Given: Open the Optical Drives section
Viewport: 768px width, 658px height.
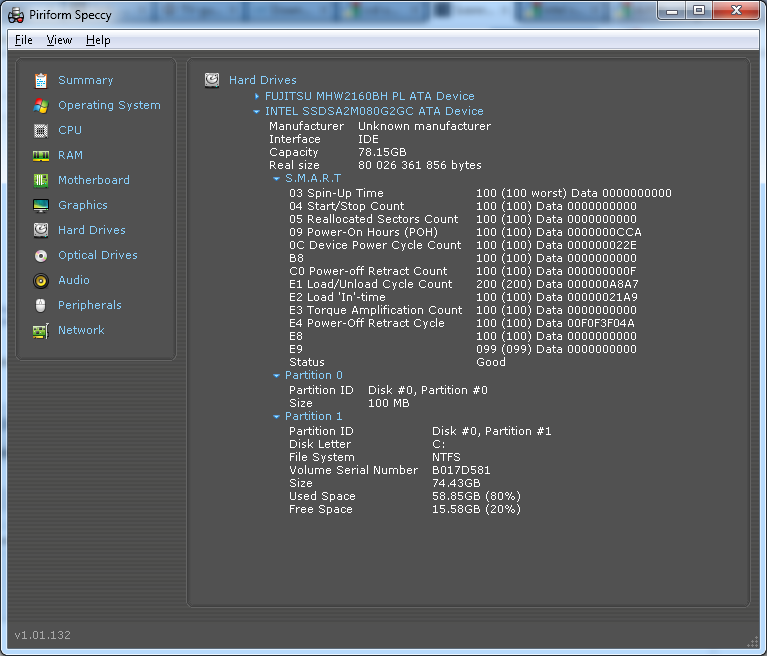Looking at the screenshot, I should (x=98, y=255).
